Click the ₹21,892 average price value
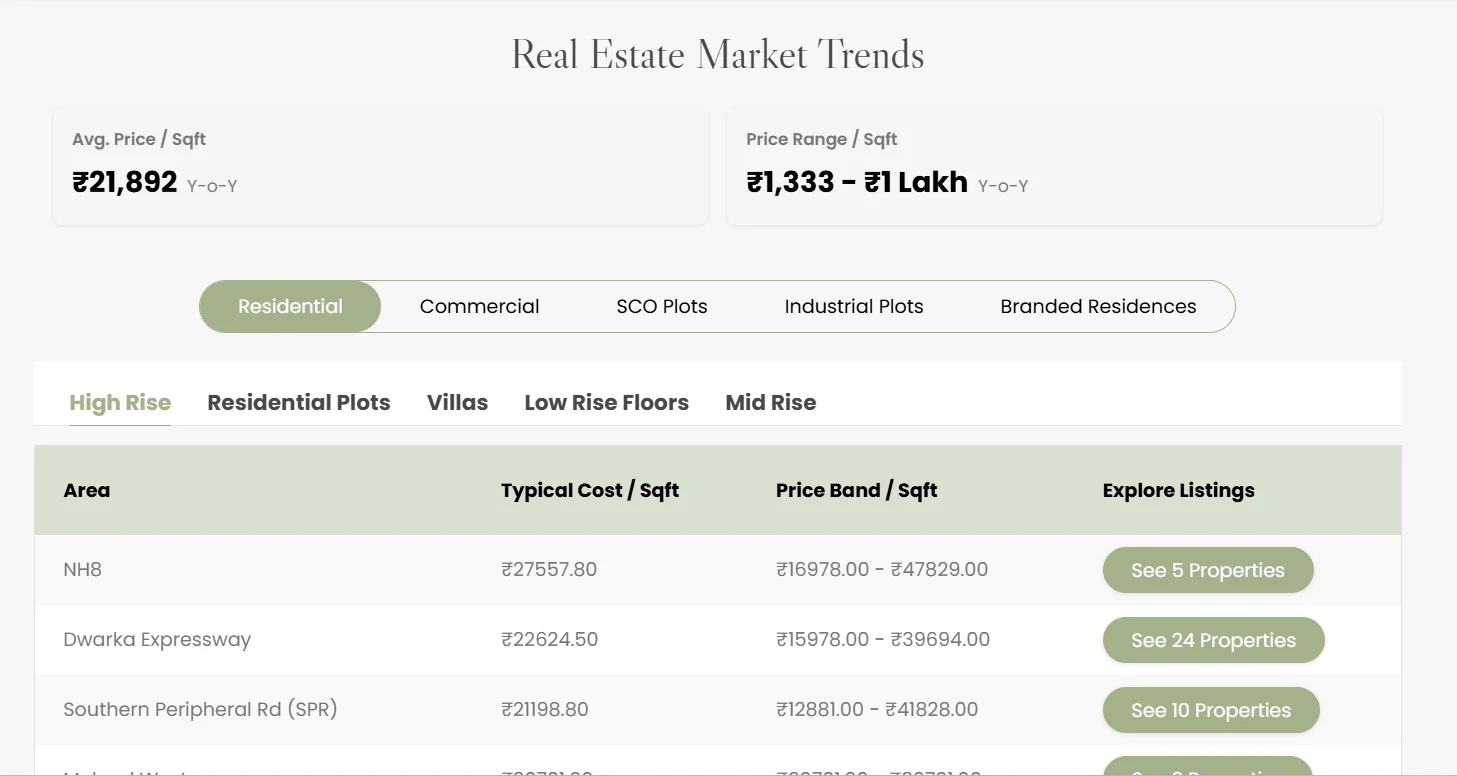This screenshot has height=776, width=1457. [125, 182]
